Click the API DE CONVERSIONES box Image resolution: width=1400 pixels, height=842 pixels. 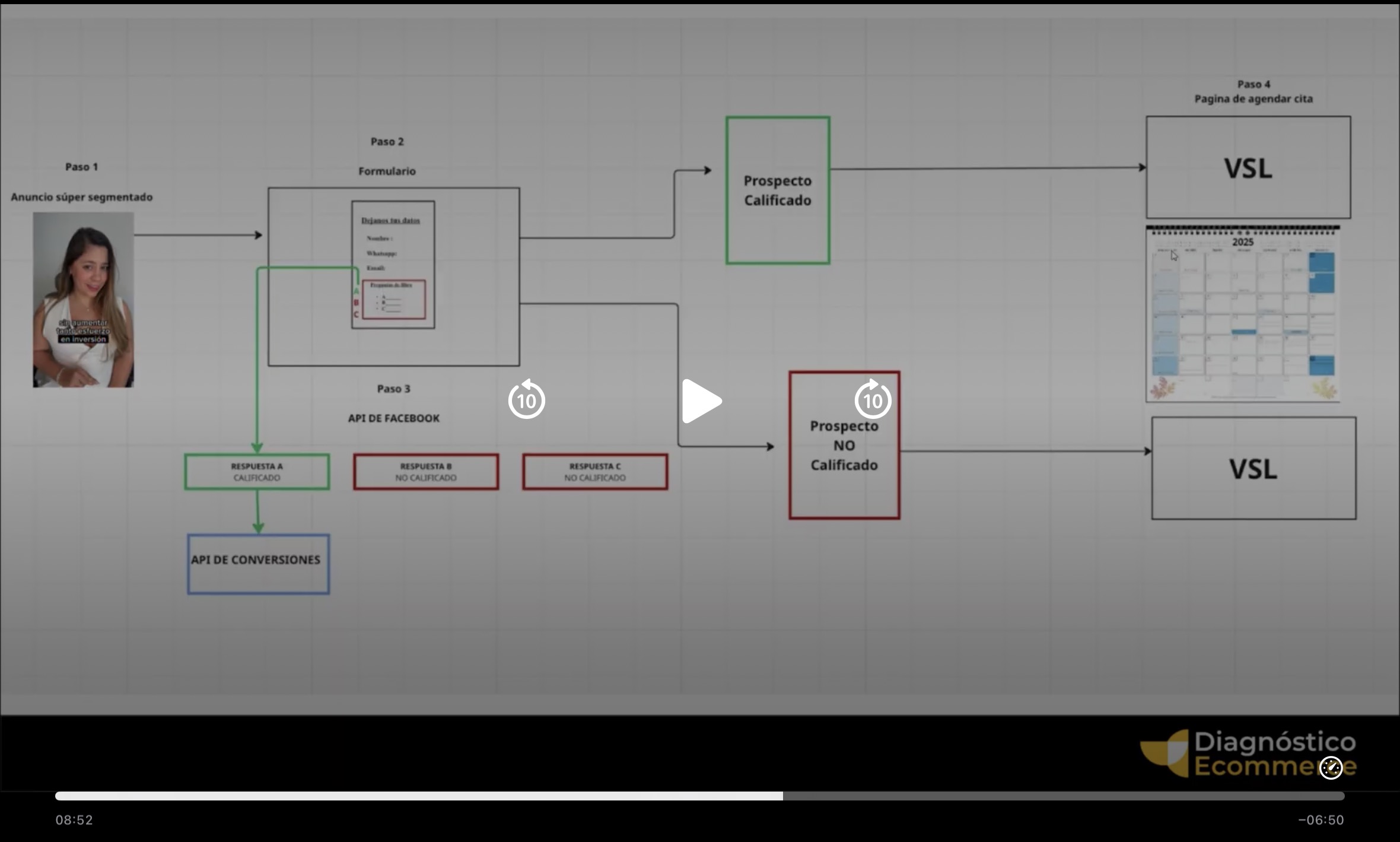pos(258,564)
